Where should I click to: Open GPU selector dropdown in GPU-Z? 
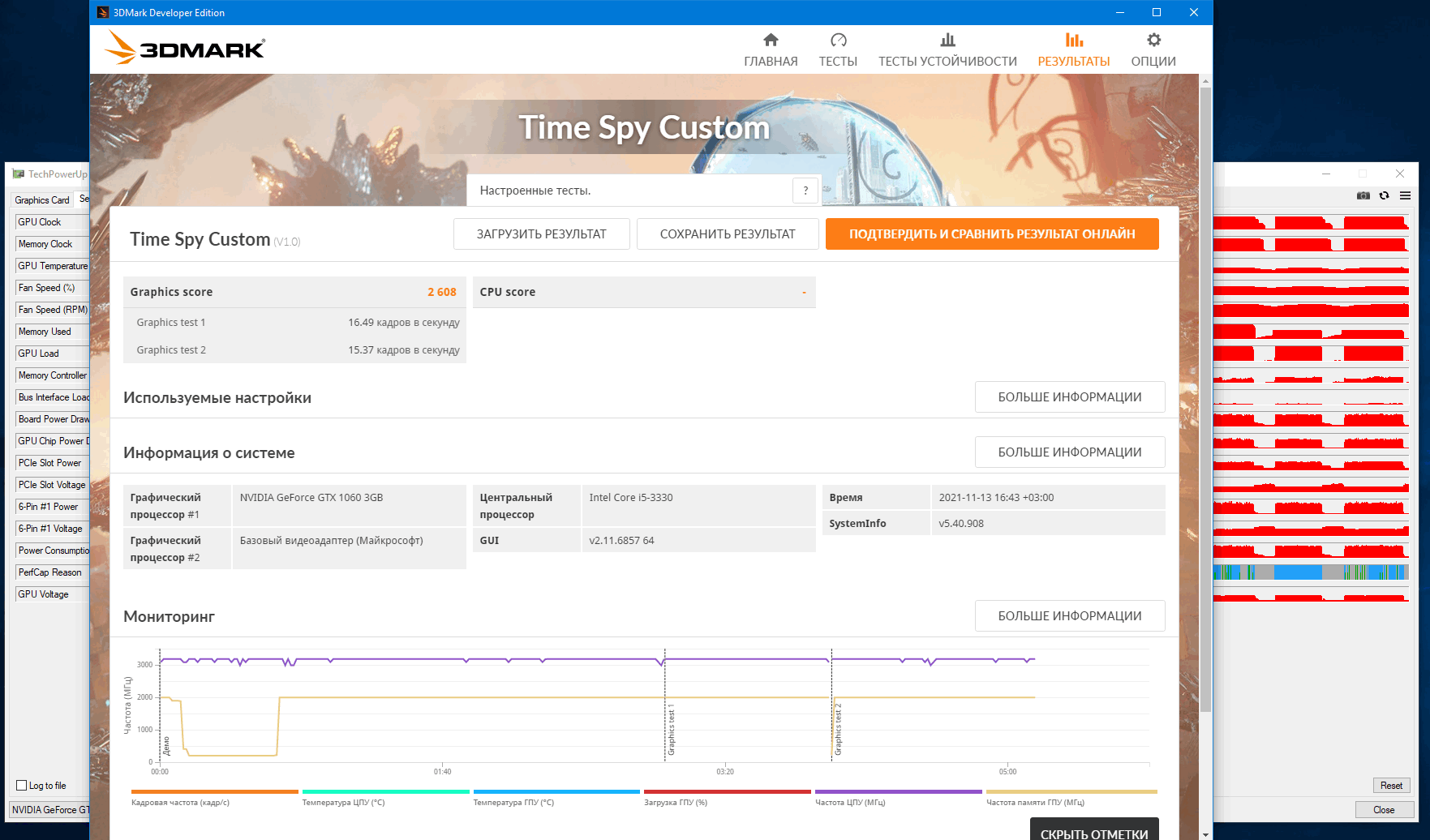pyautogui.click(x=49, y=809)
